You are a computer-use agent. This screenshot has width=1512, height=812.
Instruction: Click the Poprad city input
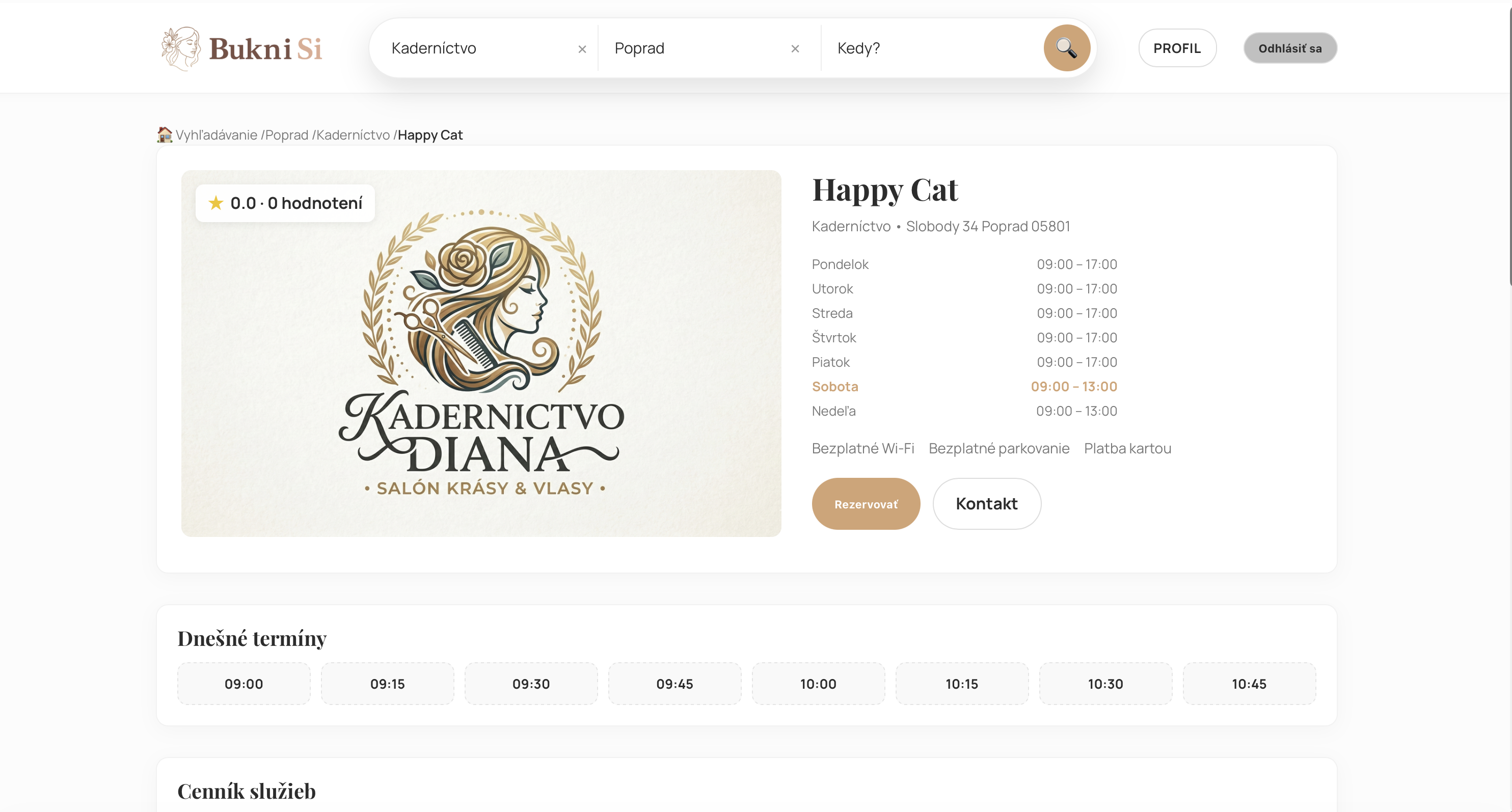pos(693,48)
